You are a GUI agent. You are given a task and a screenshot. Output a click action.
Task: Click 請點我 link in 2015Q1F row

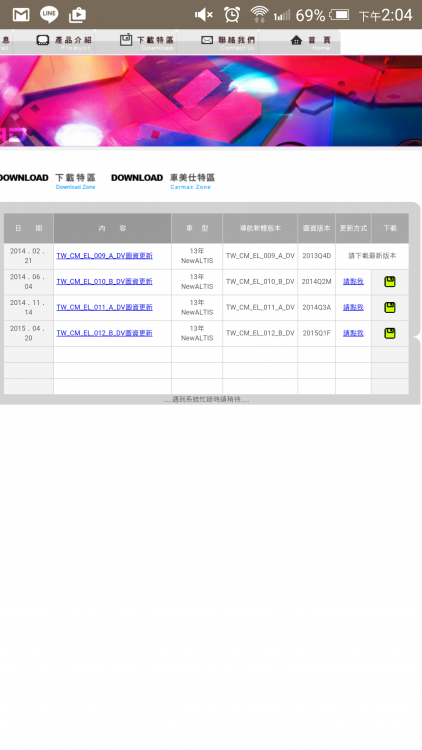[353, 333]
